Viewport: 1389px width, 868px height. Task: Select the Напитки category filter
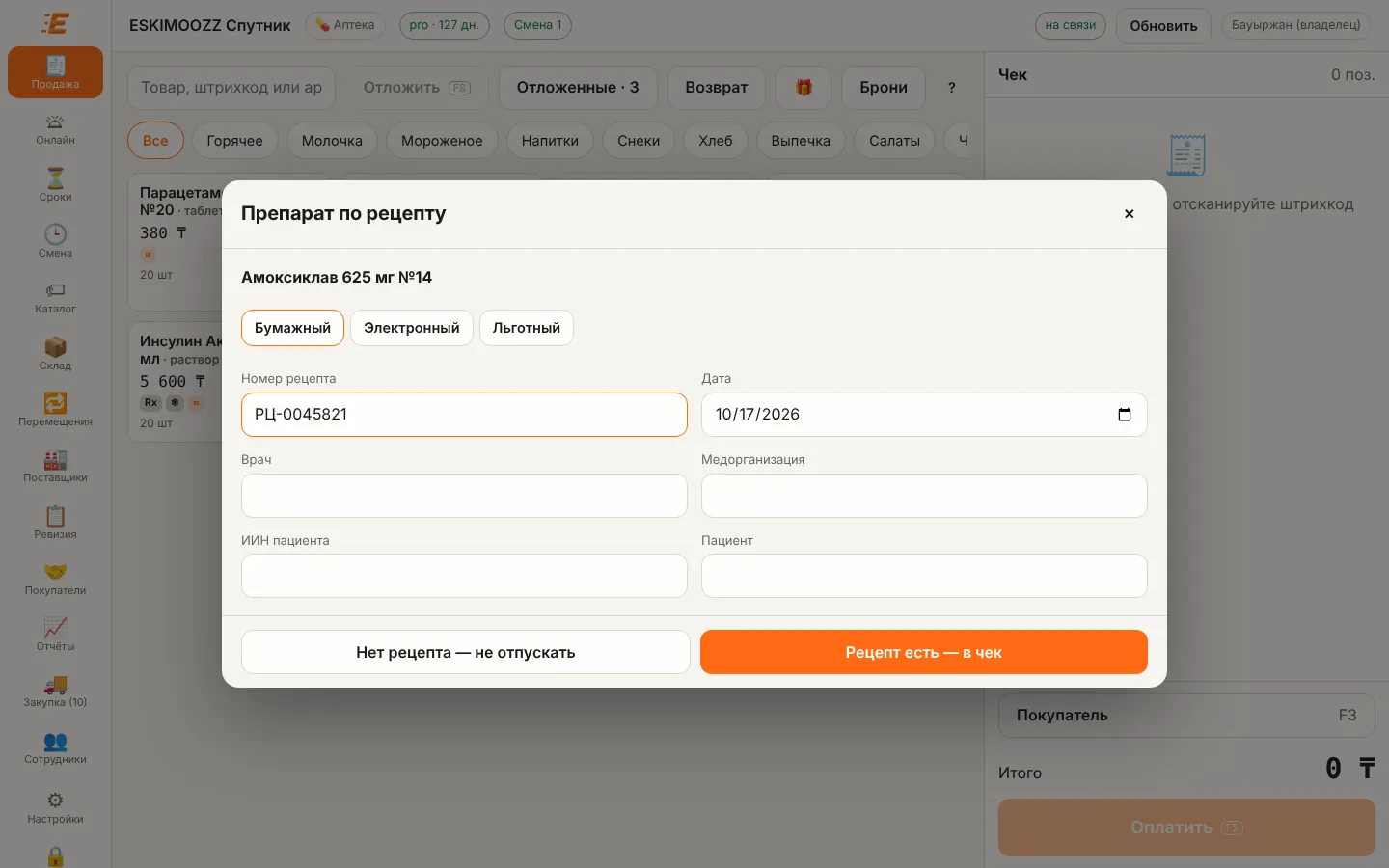click(550, 141)
